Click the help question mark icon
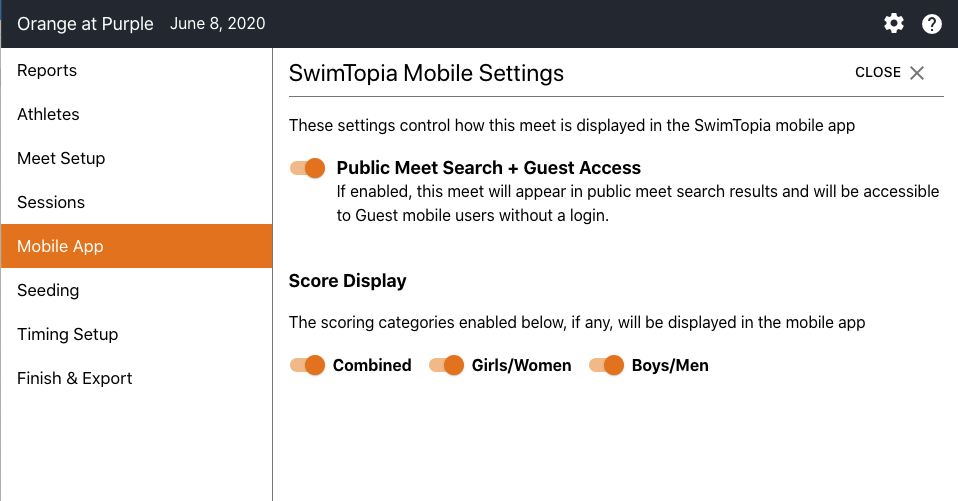The height and width of the screenshot is (501, 958). [x=932, y=23]
